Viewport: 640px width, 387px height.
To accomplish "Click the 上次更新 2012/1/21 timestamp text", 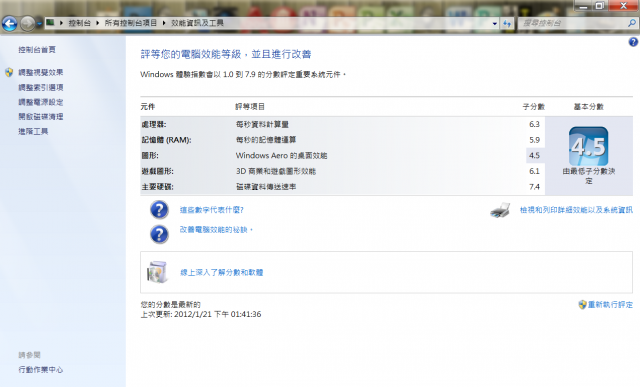I will pyautogui.click(x=201, y=314).
